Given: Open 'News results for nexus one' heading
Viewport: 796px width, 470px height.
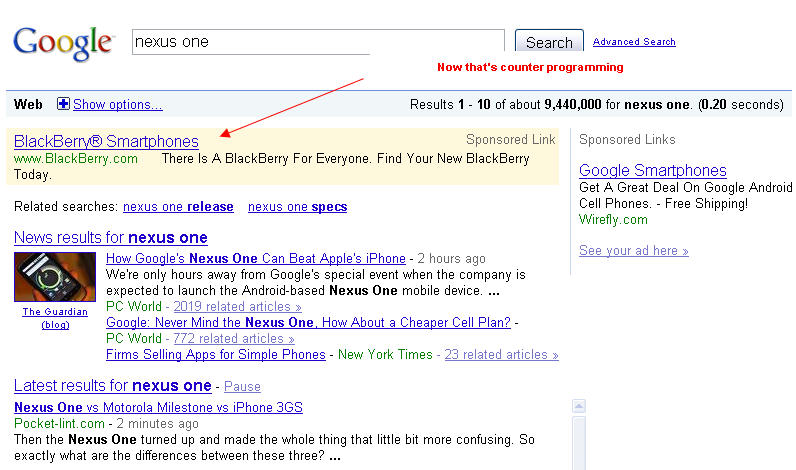Looking at the screenshot, I should click(x=111, y=238).
